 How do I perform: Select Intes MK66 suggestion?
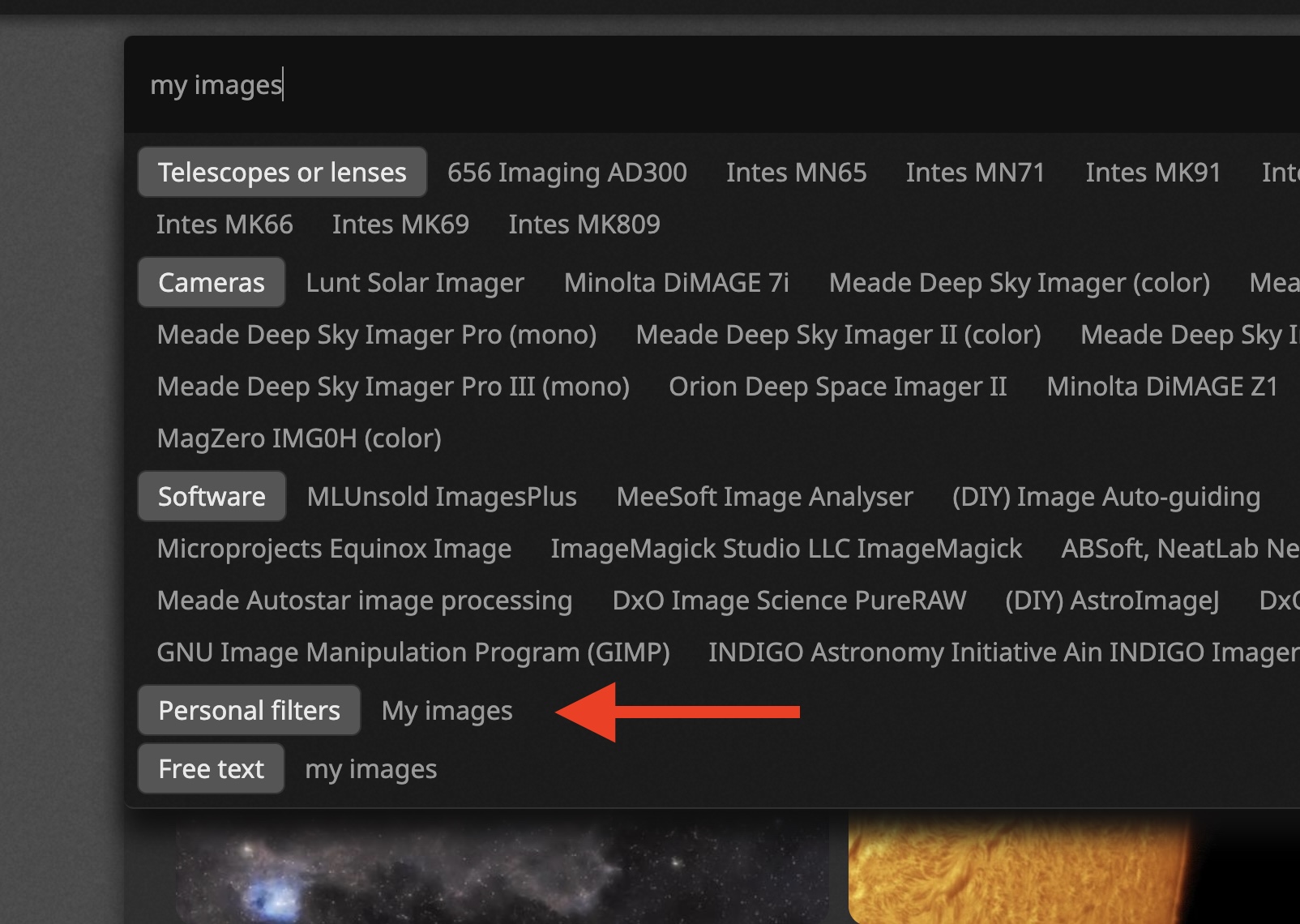pyautogui.click(x=225, y=224)
